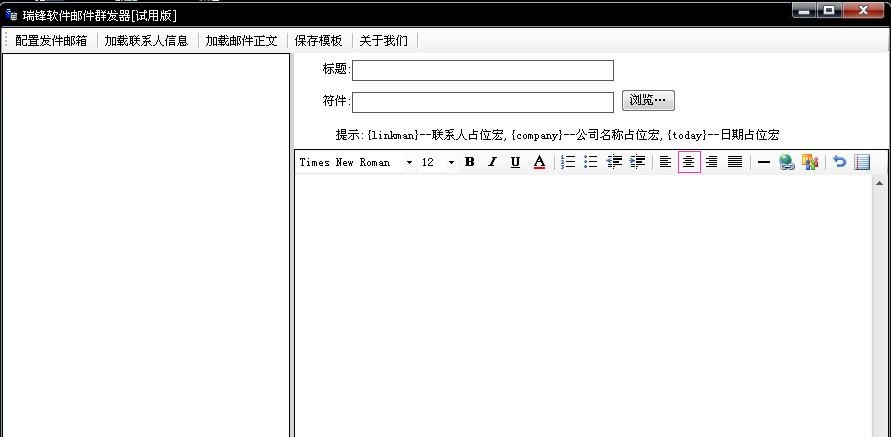Open 加载联系人信息 menu
The image size is (891, 437).
coord(146,40)
